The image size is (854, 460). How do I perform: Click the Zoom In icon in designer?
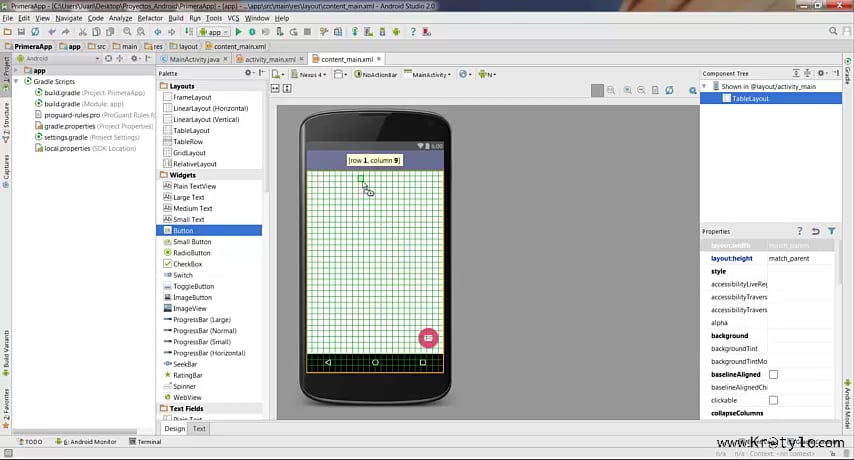[x=628, y=90]
